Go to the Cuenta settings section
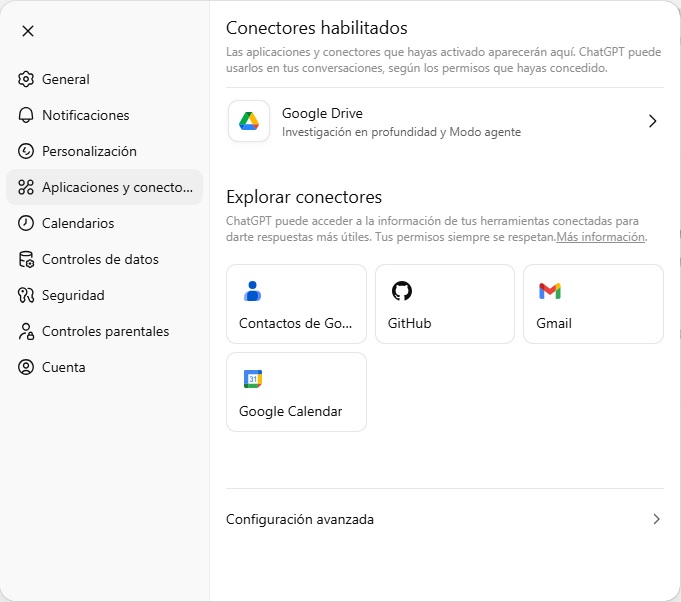This screenshot has height=602, width=681. [63, 367]
